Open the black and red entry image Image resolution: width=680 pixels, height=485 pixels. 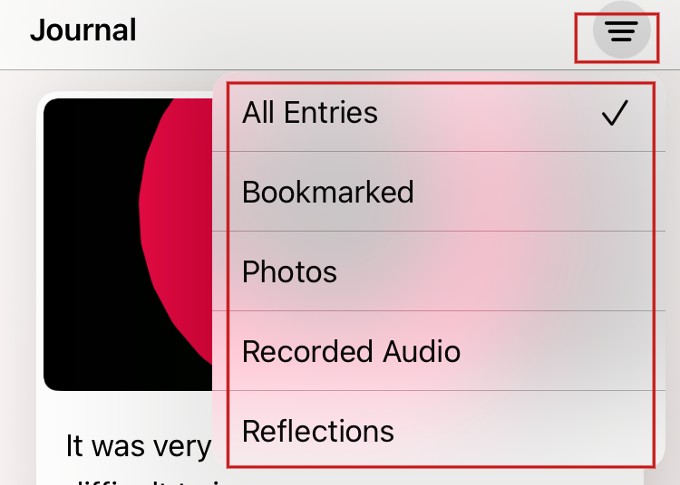point(128,244)
